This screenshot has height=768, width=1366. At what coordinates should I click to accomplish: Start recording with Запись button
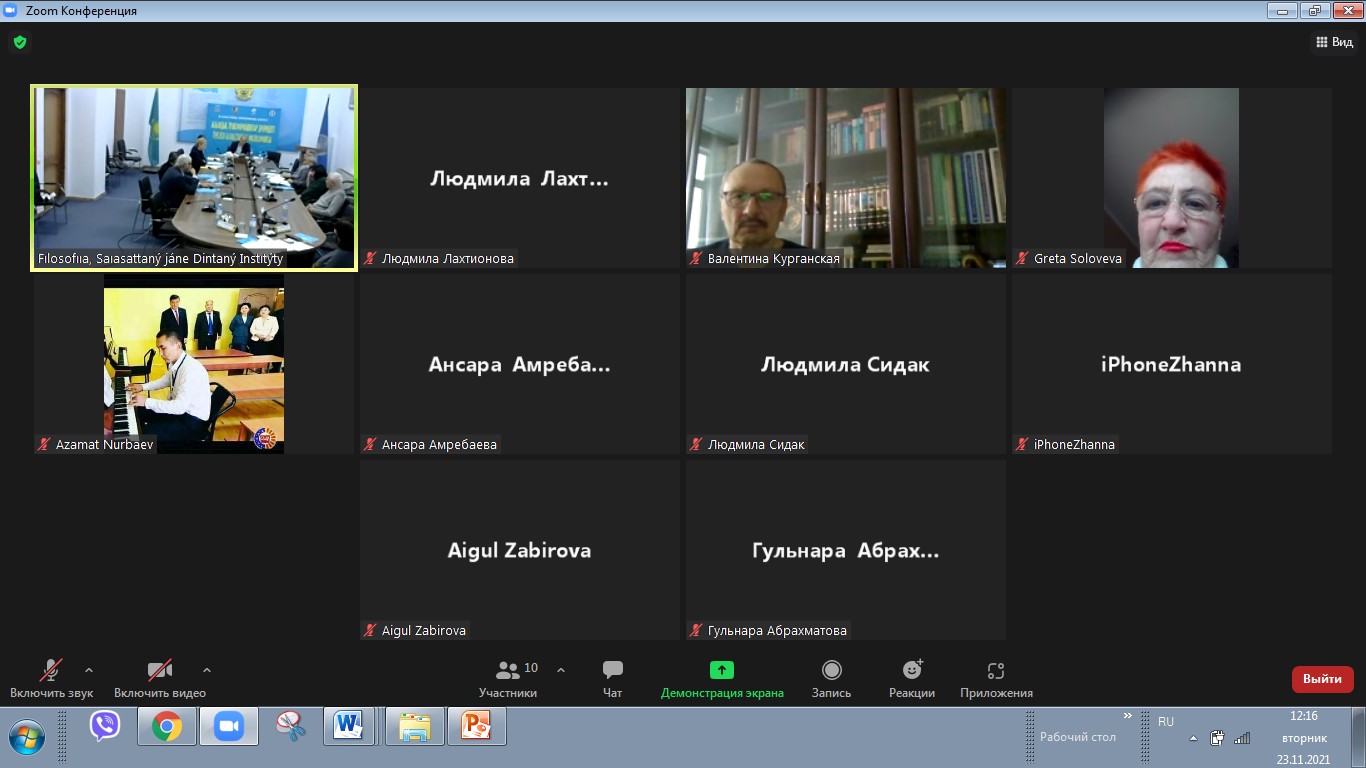831,678
